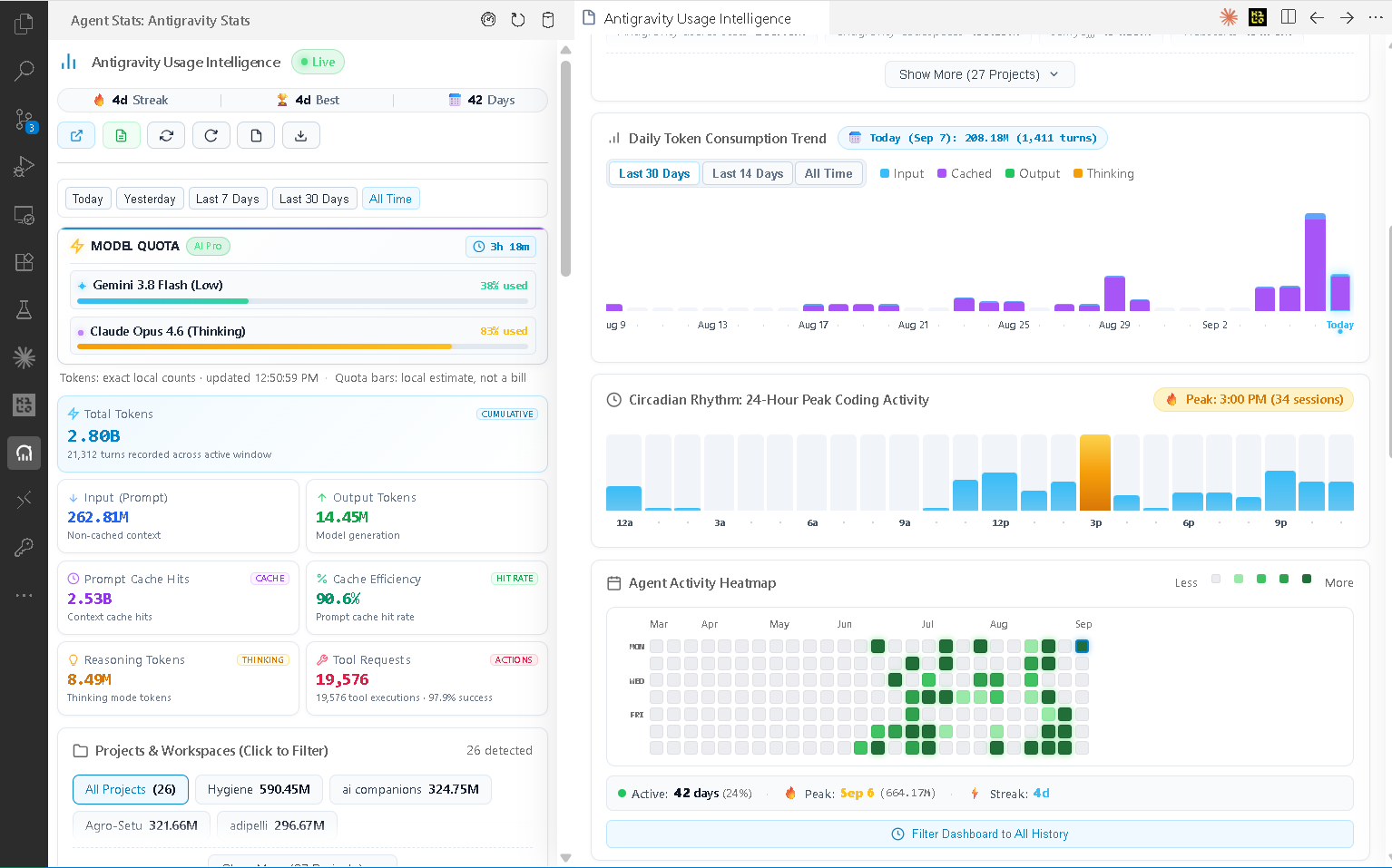Screen dimensions: 1392x868
Task: Open the Claude starburst in activity bar
Action: click(x=25, y=357)
